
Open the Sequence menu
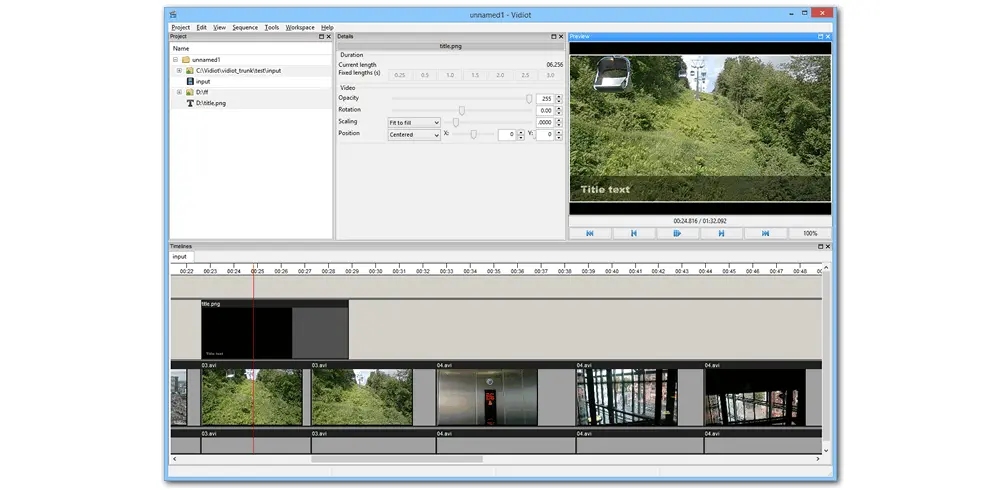pos(244,27)
